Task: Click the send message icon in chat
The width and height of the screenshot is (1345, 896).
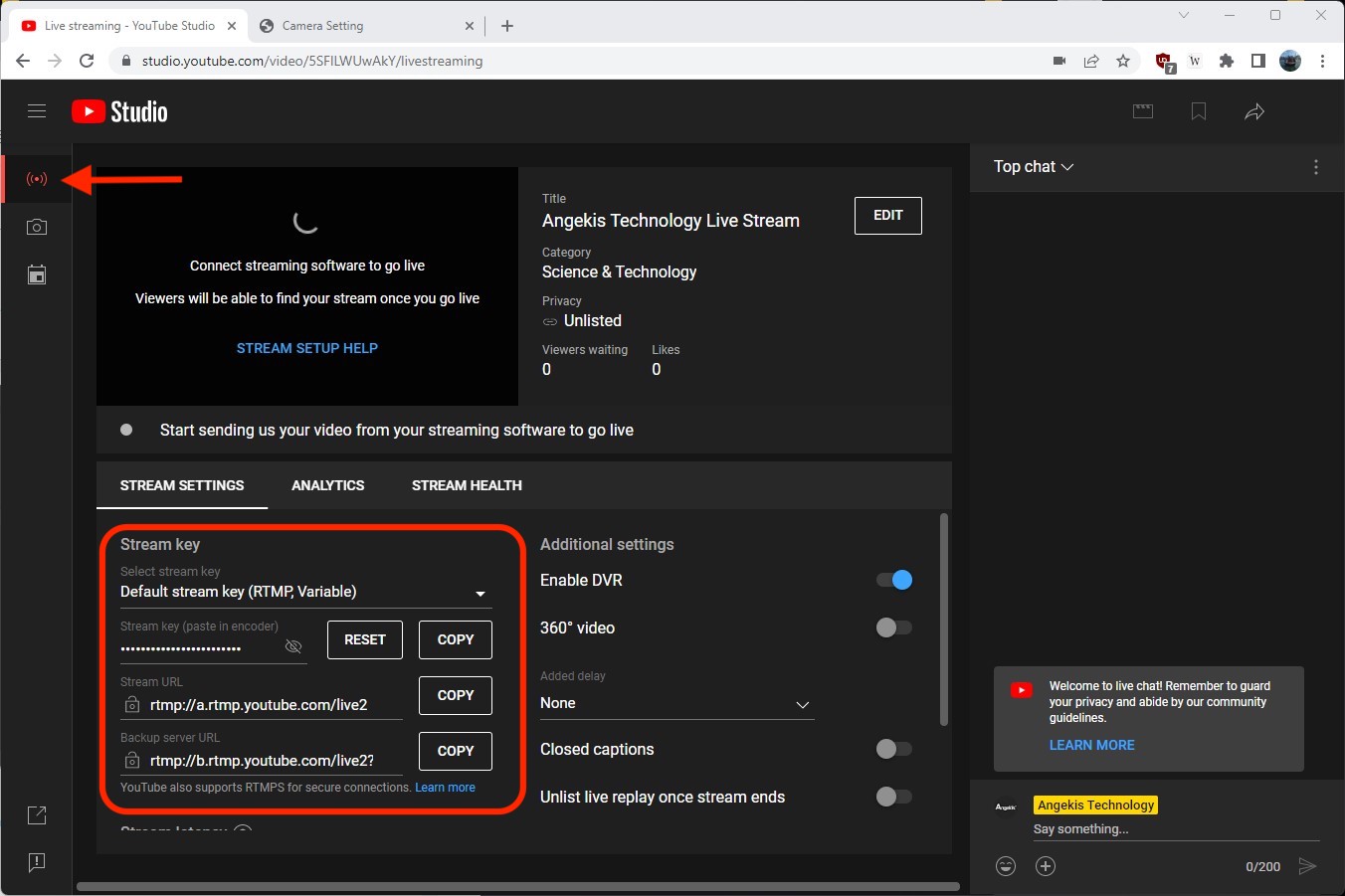Action: (1309, 866)
